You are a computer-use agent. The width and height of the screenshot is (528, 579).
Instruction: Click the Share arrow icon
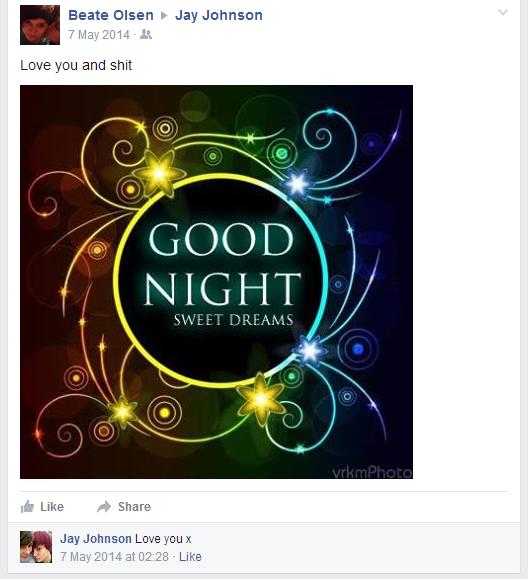click(x=104, y=507)
